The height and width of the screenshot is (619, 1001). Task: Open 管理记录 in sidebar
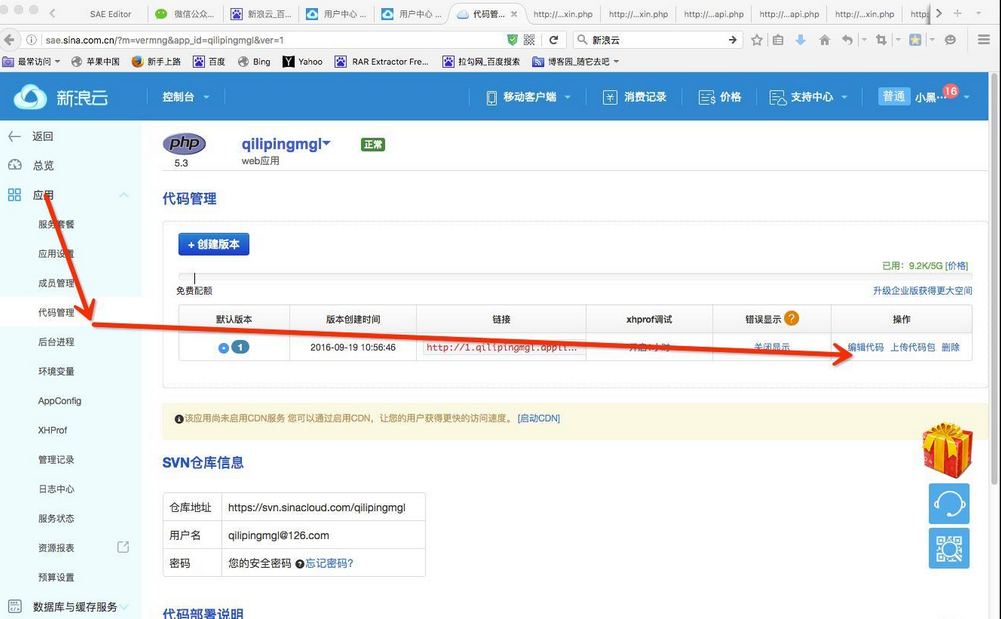(x=56, y=459)
